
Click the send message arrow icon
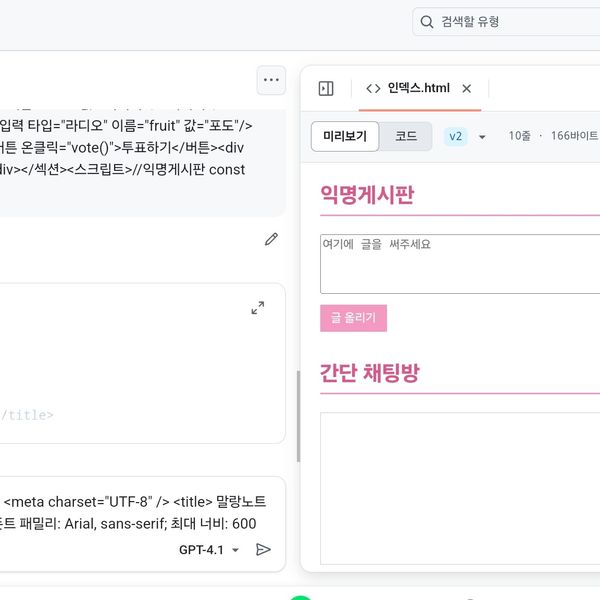(x=263, y=549)
